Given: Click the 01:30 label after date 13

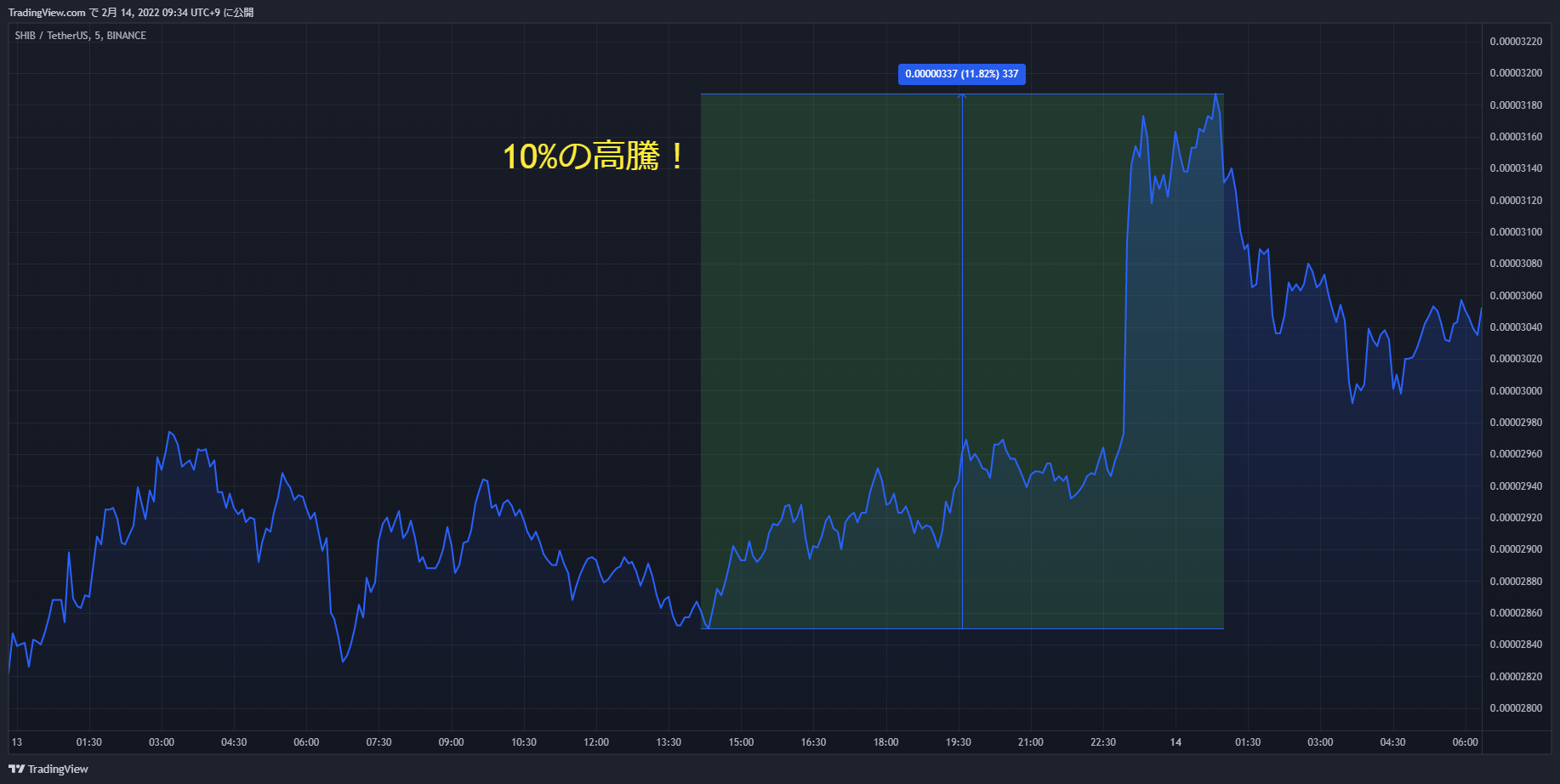Looking at the screenshot, I should tap(89, 742).
